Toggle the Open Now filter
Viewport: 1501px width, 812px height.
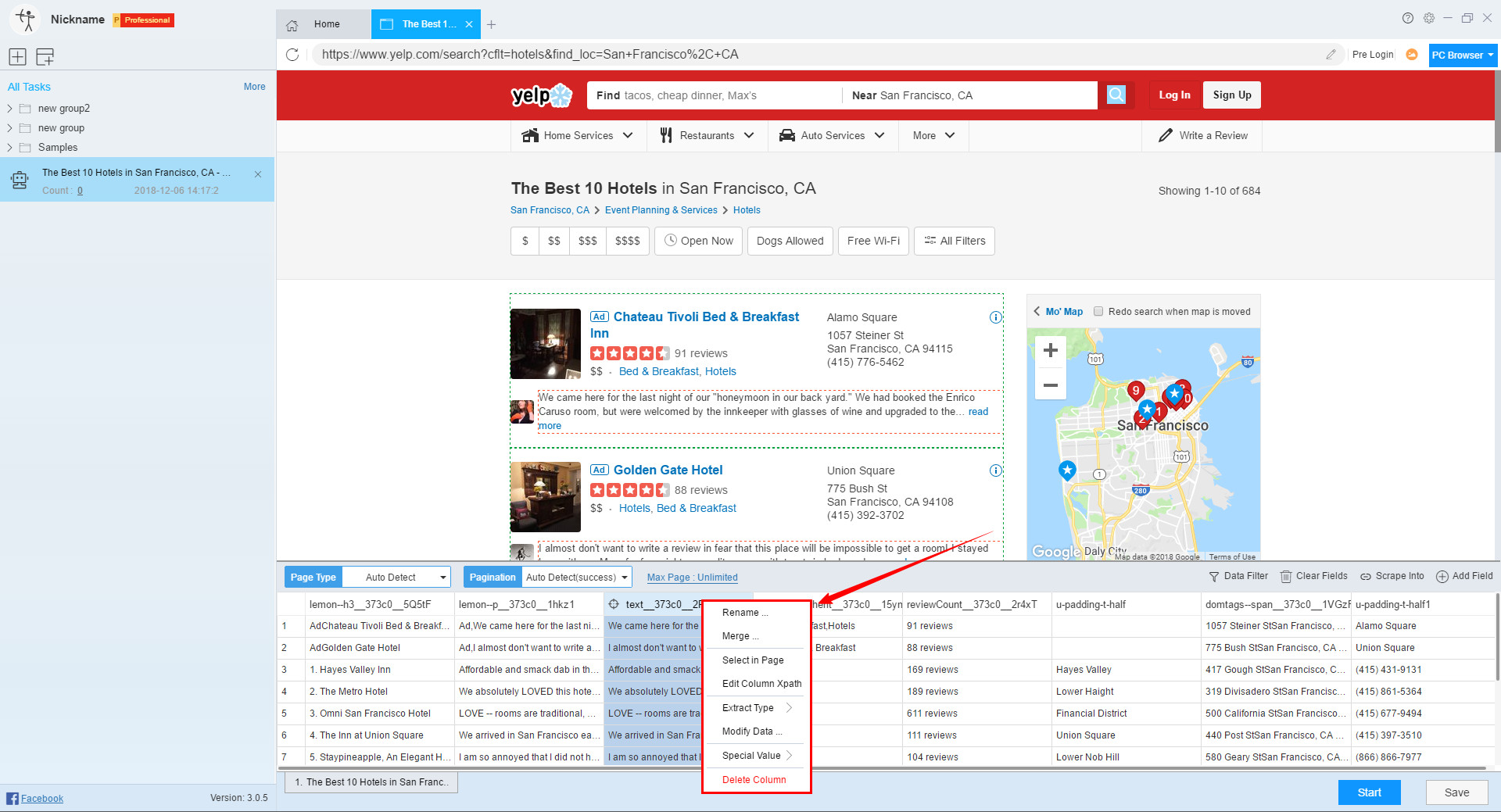tap(699, 241)
